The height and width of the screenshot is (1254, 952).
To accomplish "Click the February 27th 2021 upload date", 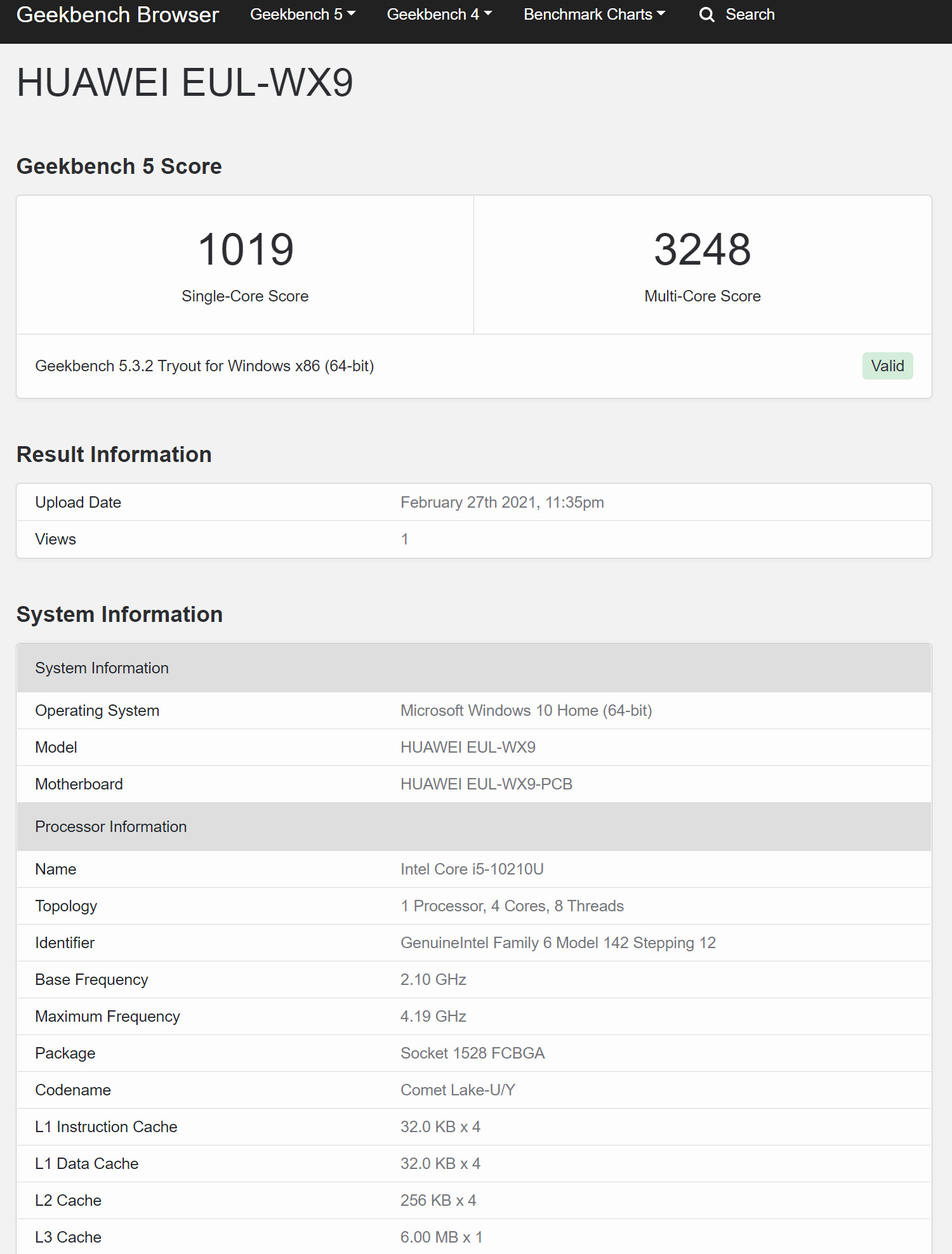I will [501, 503].
